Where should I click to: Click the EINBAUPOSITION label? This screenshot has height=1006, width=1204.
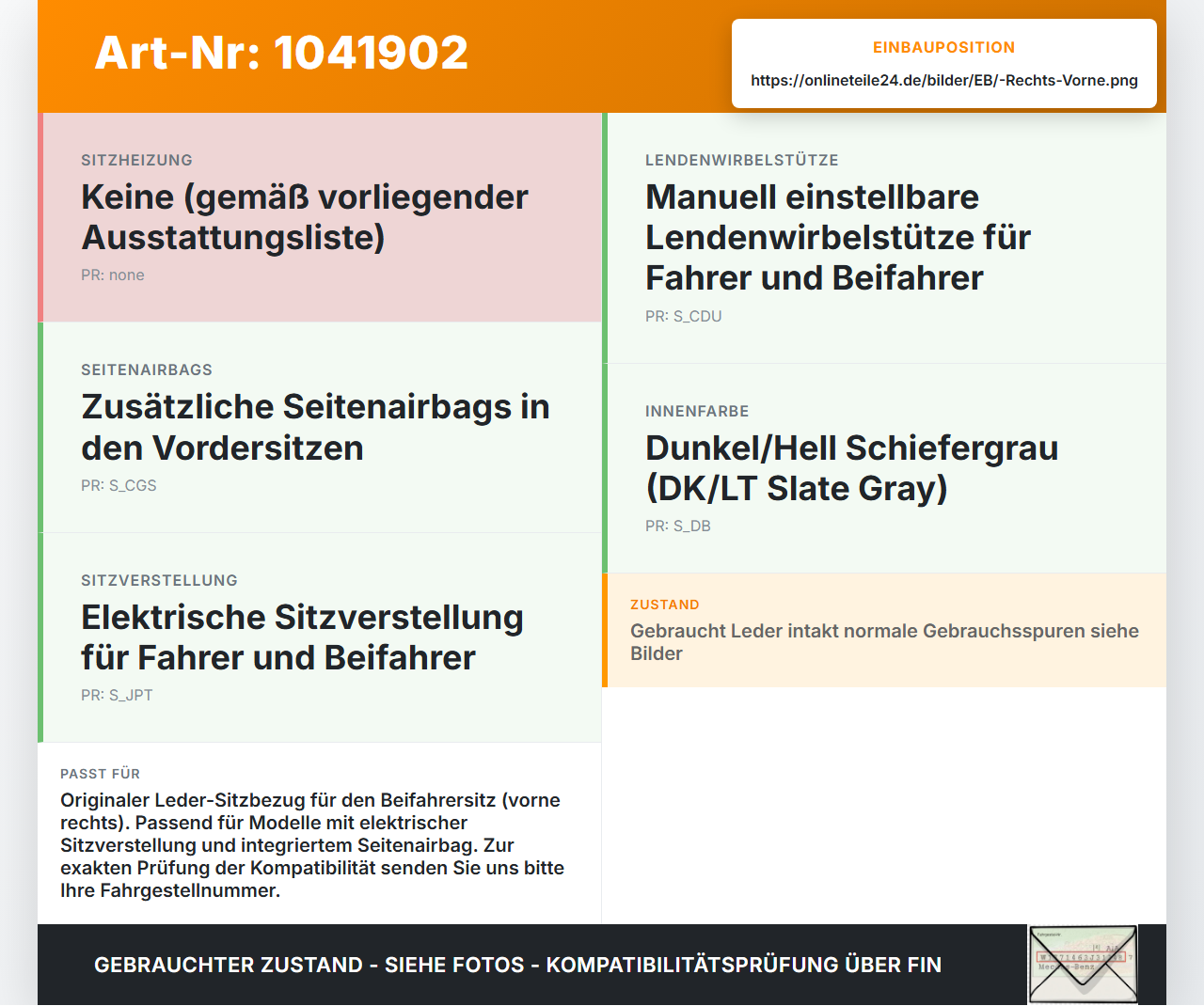coord(944,47)
